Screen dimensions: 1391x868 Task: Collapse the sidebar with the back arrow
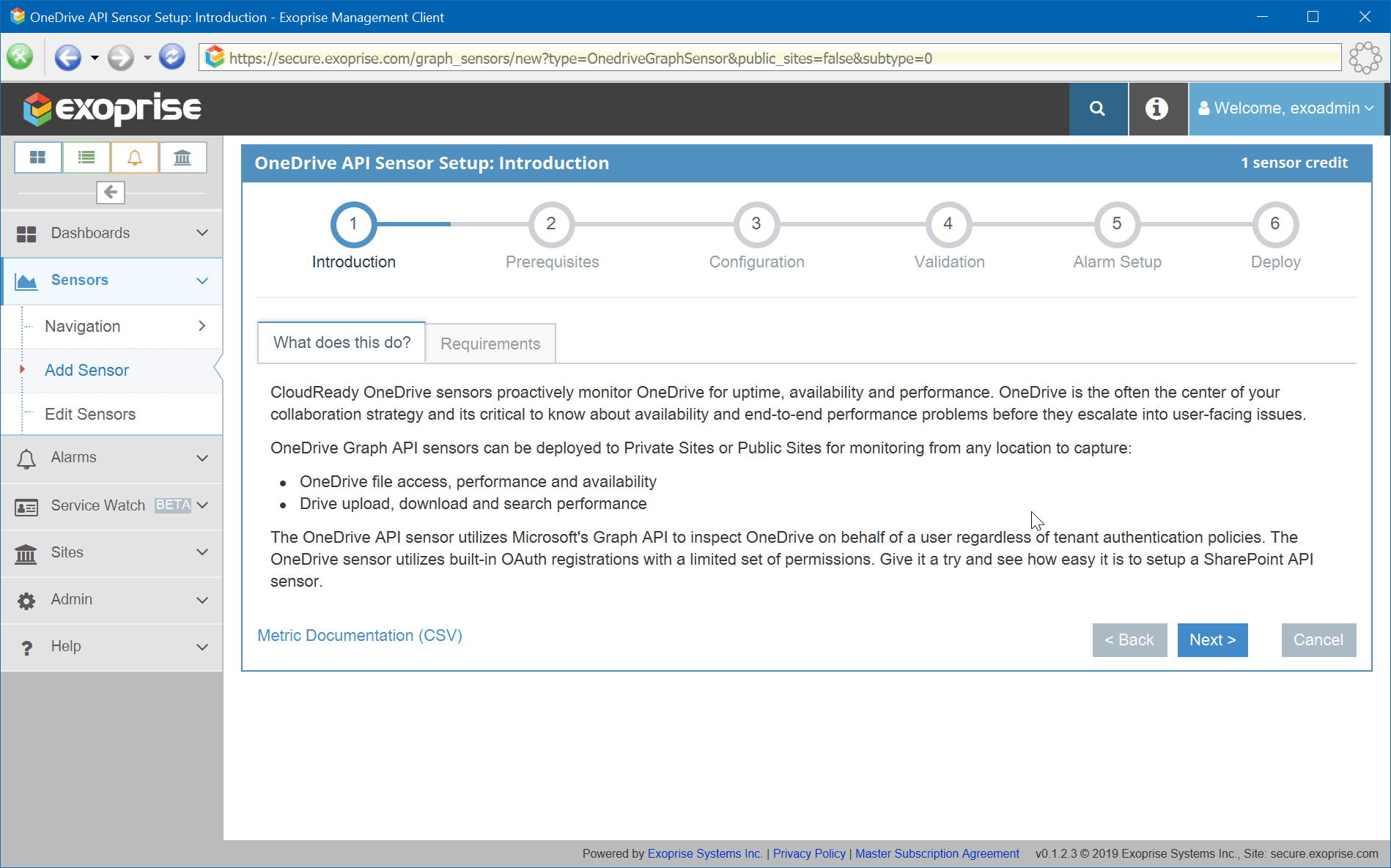pyautogui.click(x=110, y=192)
